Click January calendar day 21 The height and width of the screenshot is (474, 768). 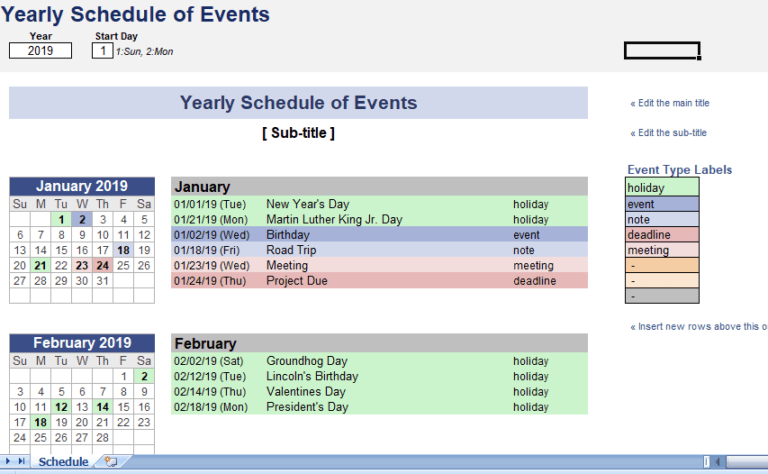tap(40, 265)
